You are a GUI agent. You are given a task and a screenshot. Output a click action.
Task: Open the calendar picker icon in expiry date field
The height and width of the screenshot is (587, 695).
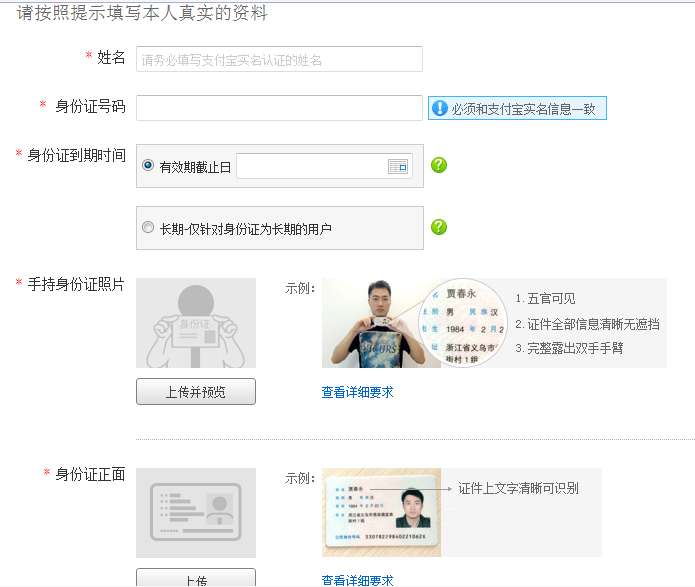click(x=398, y=167)
